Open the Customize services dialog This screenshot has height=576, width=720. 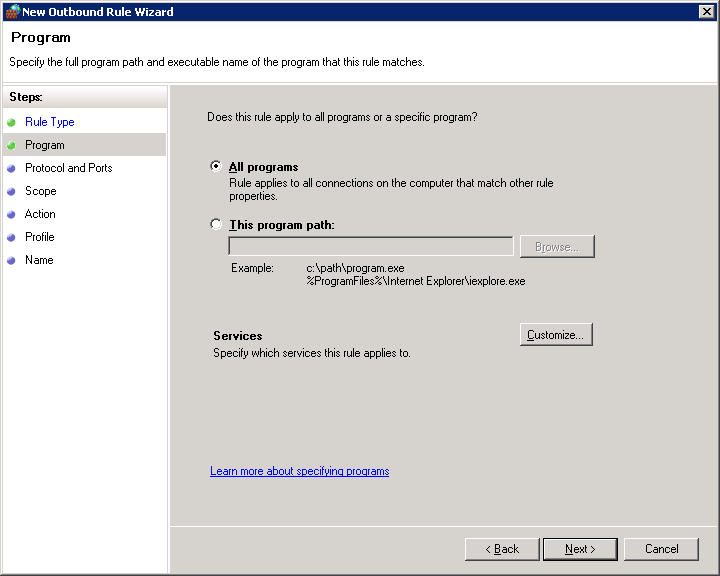(x=556, y=334)
